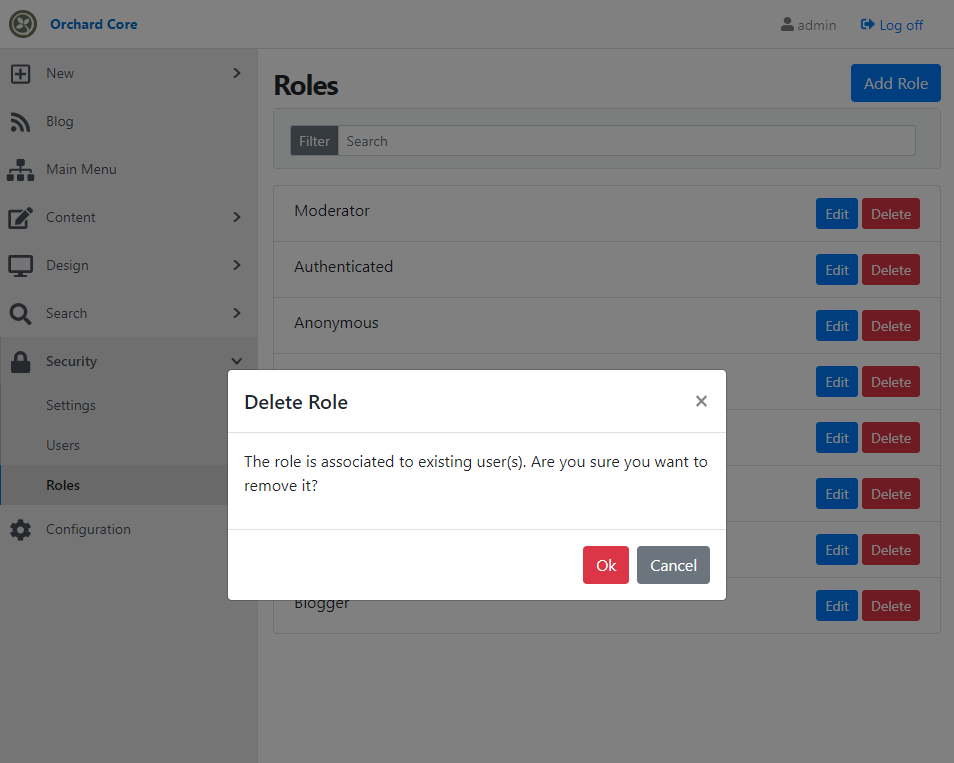Image resolution: width=954 pixels, height=763 pixels.
Task: Click the Search magnifier icon in sidebar
Action: (20, 314)
